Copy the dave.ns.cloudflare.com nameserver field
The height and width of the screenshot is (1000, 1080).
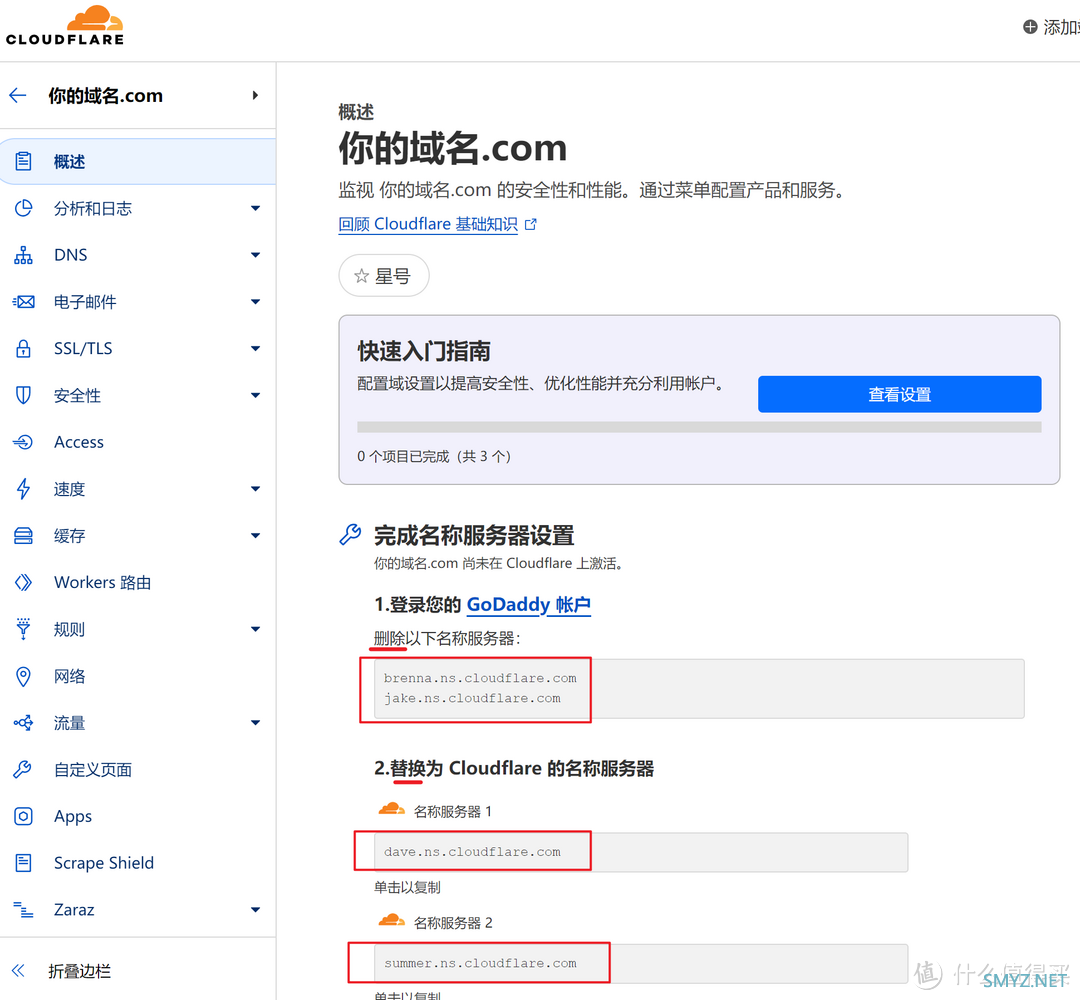pos(641,852)
